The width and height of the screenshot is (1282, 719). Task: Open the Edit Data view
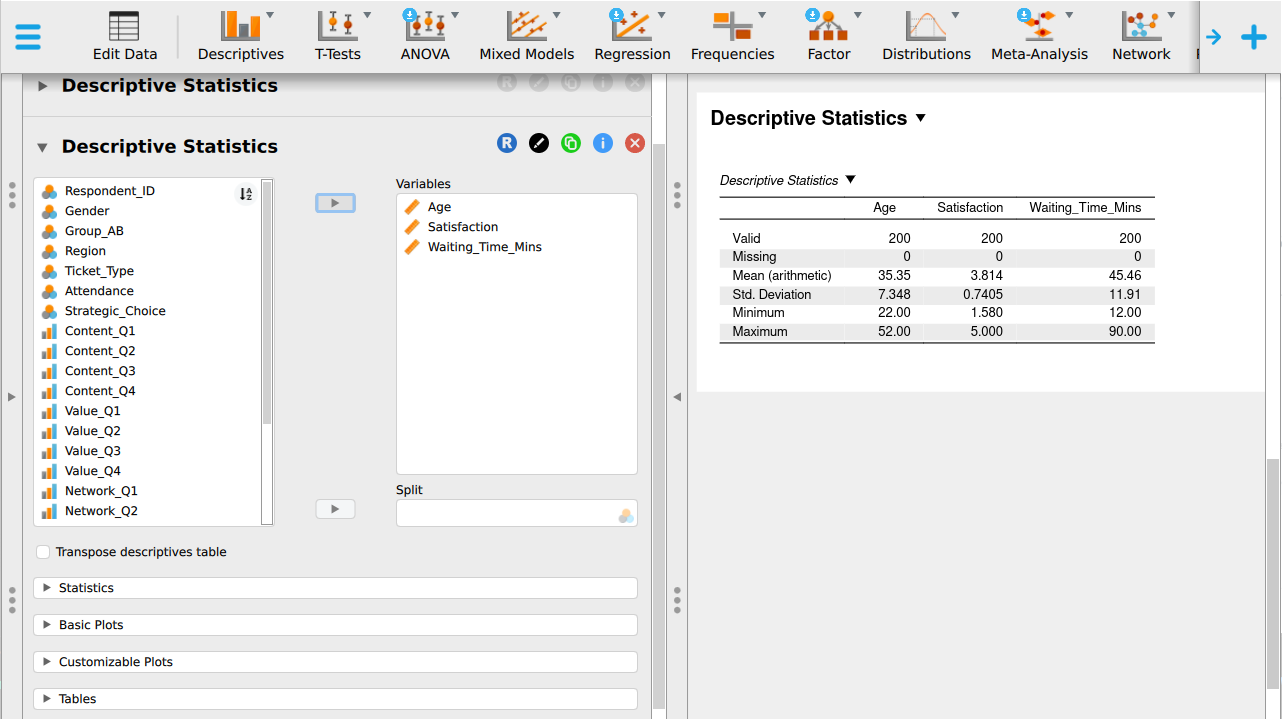pos(125,36)
